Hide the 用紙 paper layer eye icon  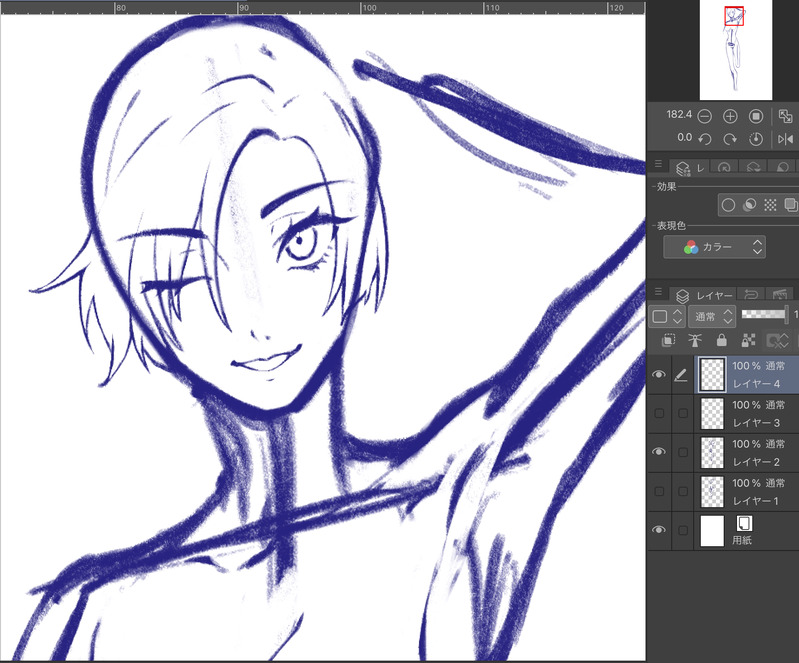coord(659,530)
